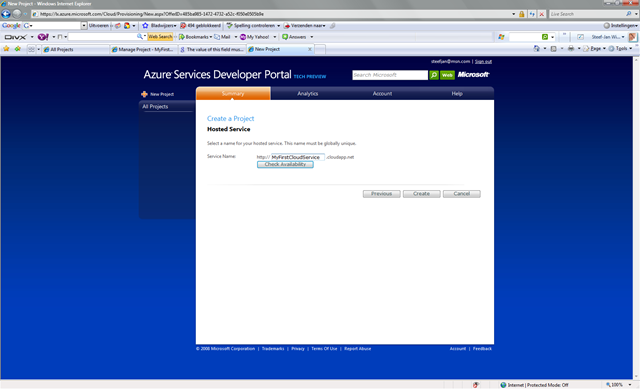Image resolution: width=640 pixels, height=389 pixels.
Task: Click the Microsoft logo in portal header
Action: (473, 75)
